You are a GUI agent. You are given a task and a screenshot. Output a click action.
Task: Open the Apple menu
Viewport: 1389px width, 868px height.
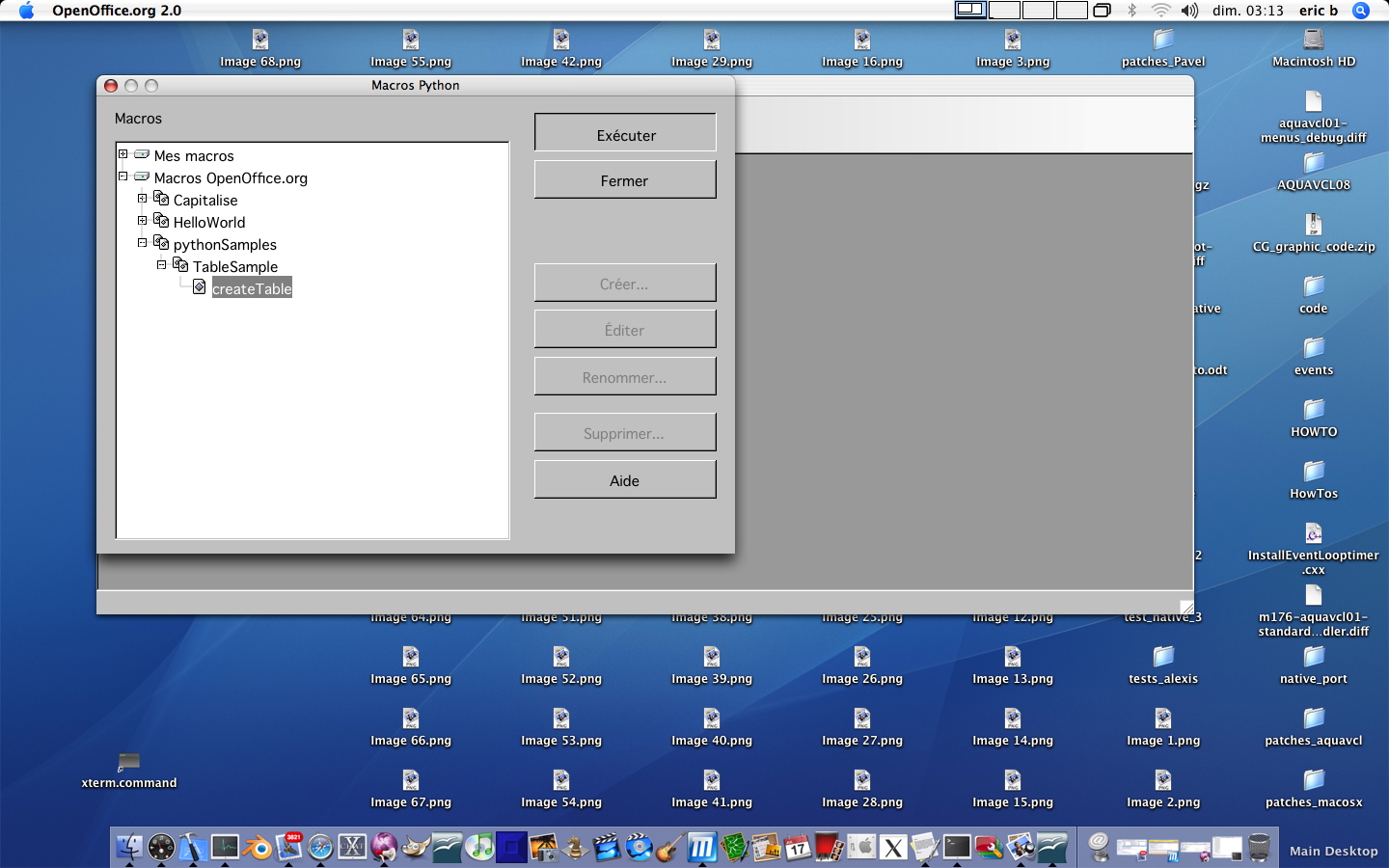coord(26,11)
